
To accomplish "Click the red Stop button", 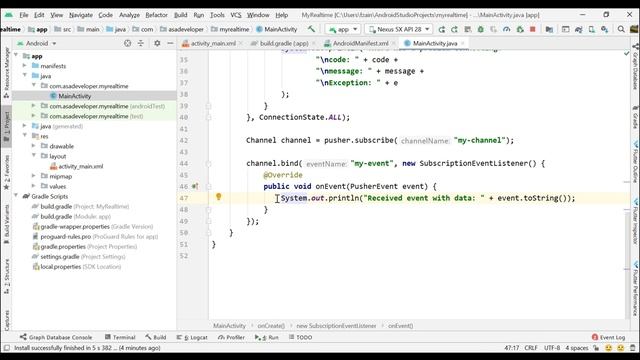I will tap(532, 29).
